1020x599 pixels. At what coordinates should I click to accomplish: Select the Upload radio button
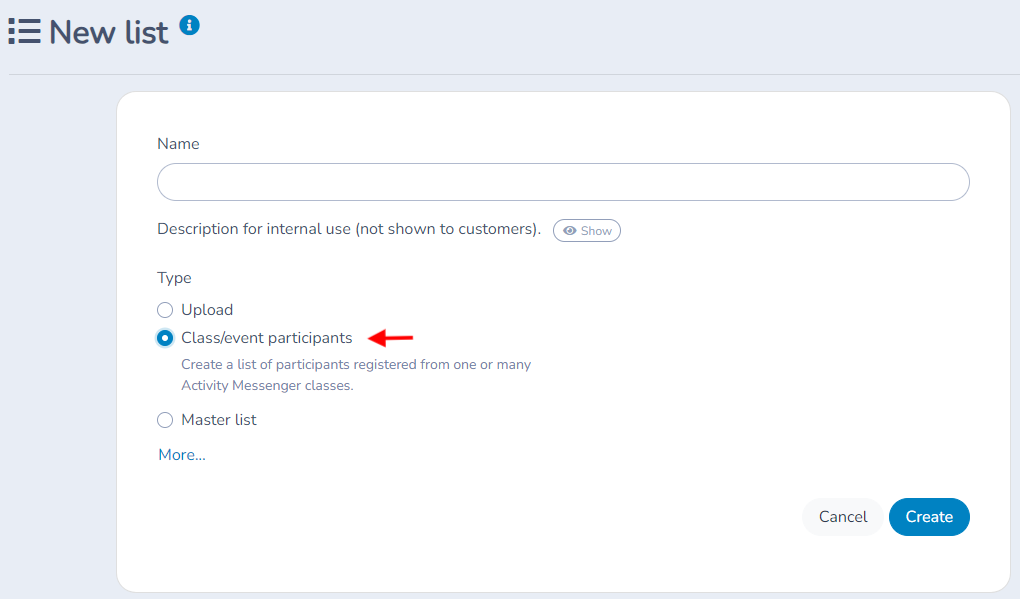coord(165,310)
